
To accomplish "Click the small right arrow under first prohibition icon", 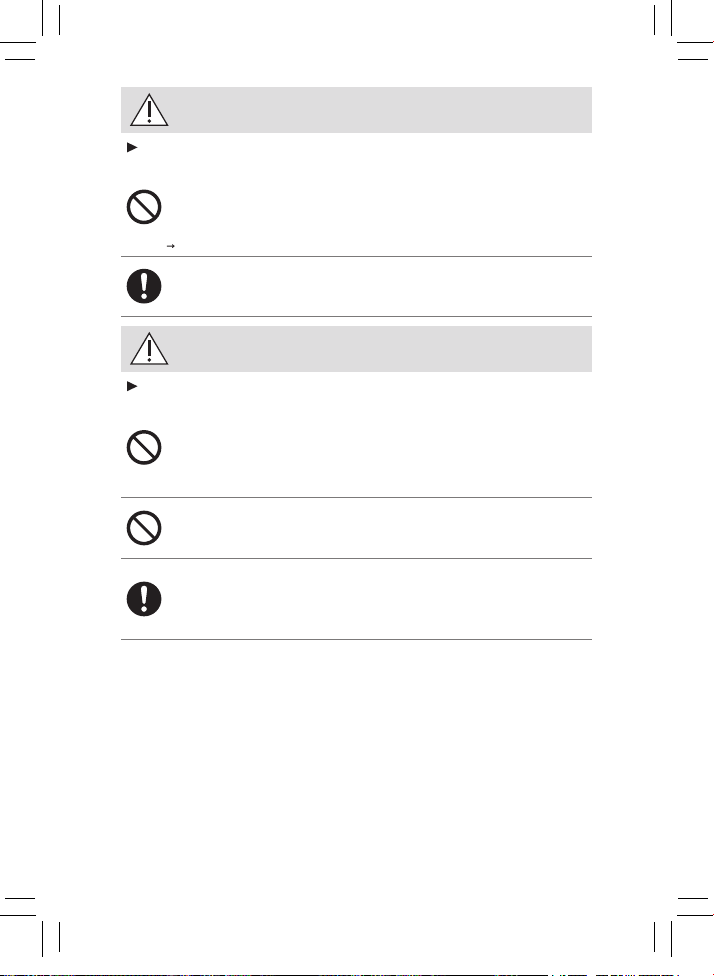I will [171, 246].
